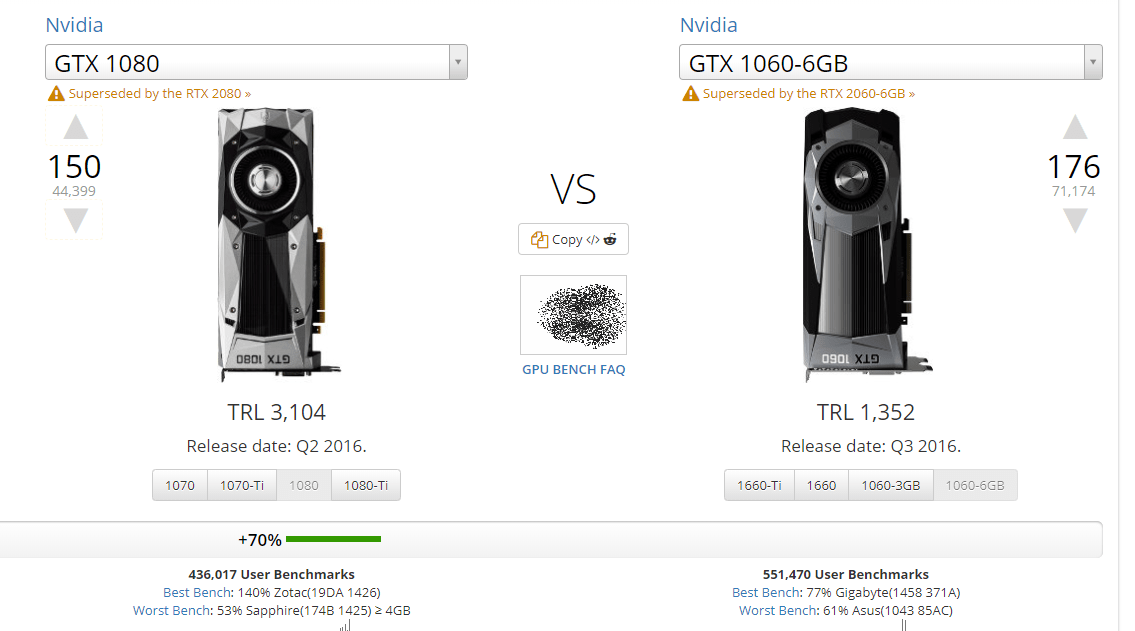Upvote the GTX 1060-6GB card

[x=1075, y=128]
